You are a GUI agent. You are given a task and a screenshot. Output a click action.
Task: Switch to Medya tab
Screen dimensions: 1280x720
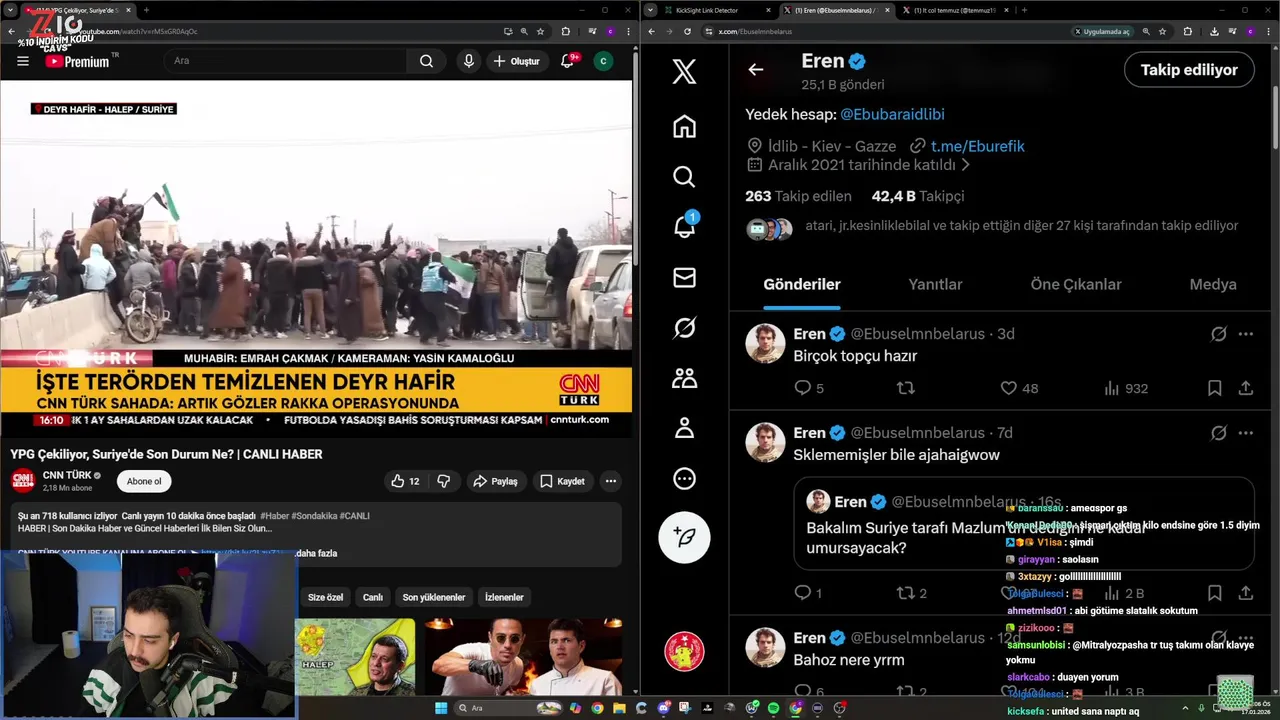(1213, 285)
